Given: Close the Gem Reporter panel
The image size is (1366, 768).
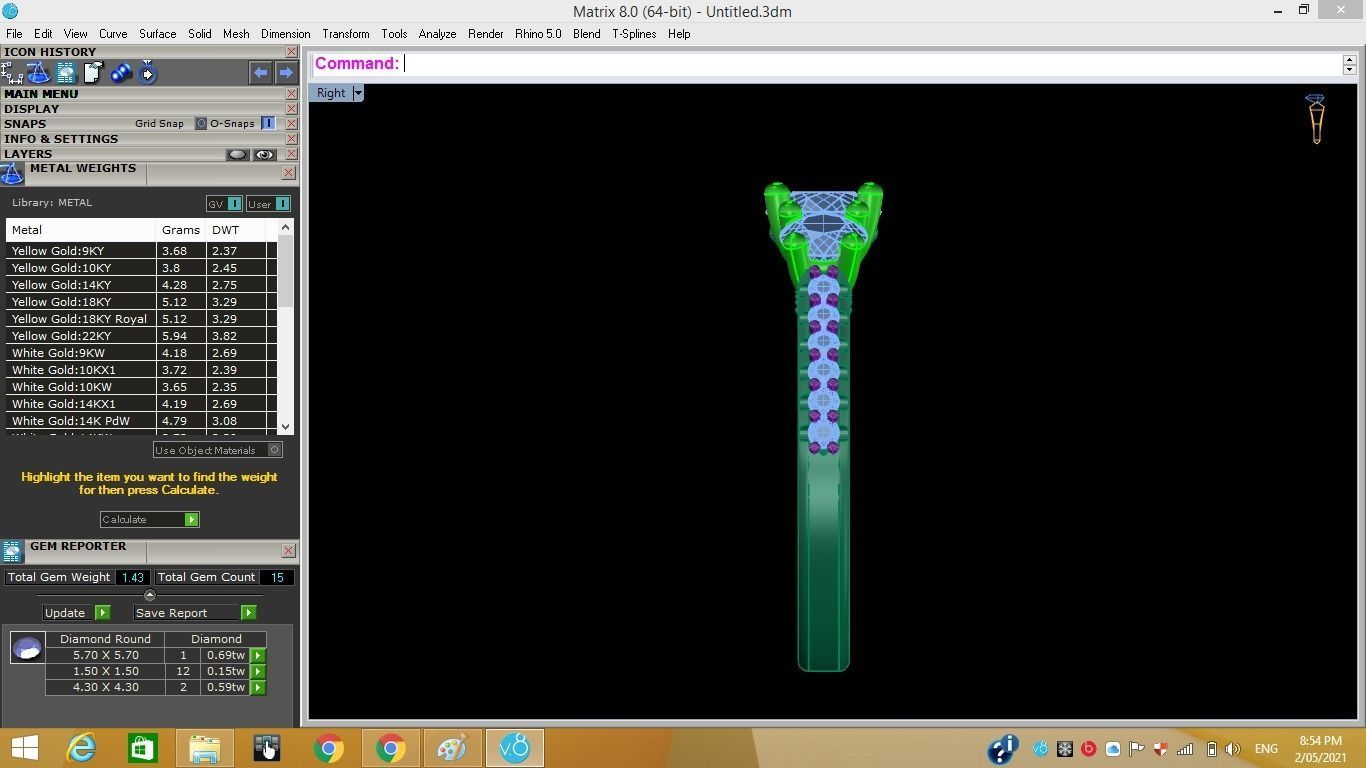Looking at the screenshot, I should (x=288, y=551).
